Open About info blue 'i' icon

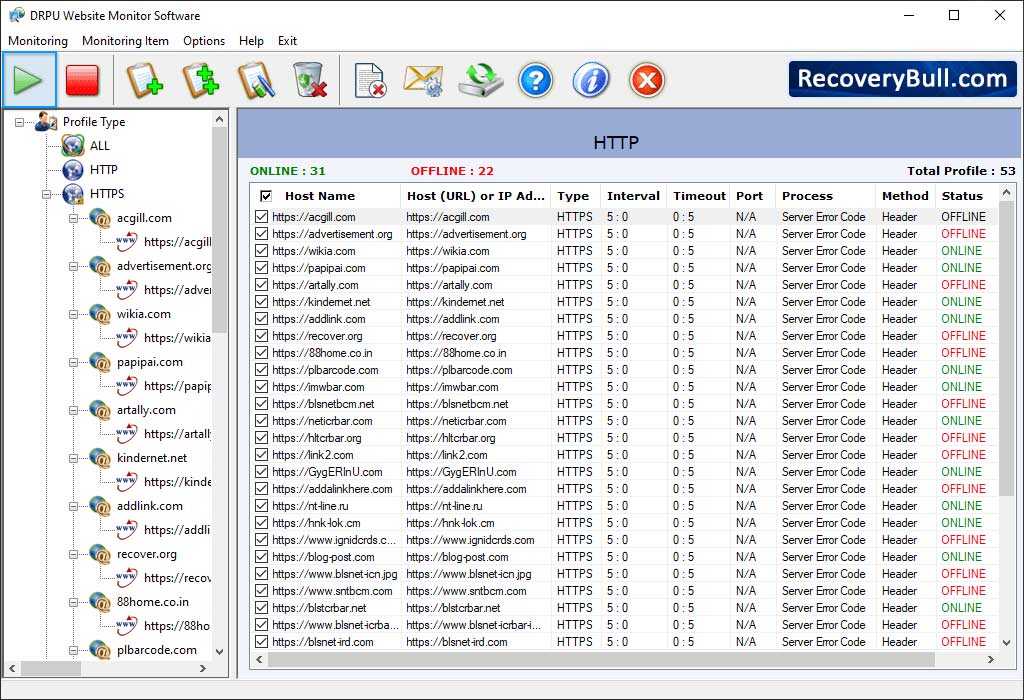pos(590,80)
